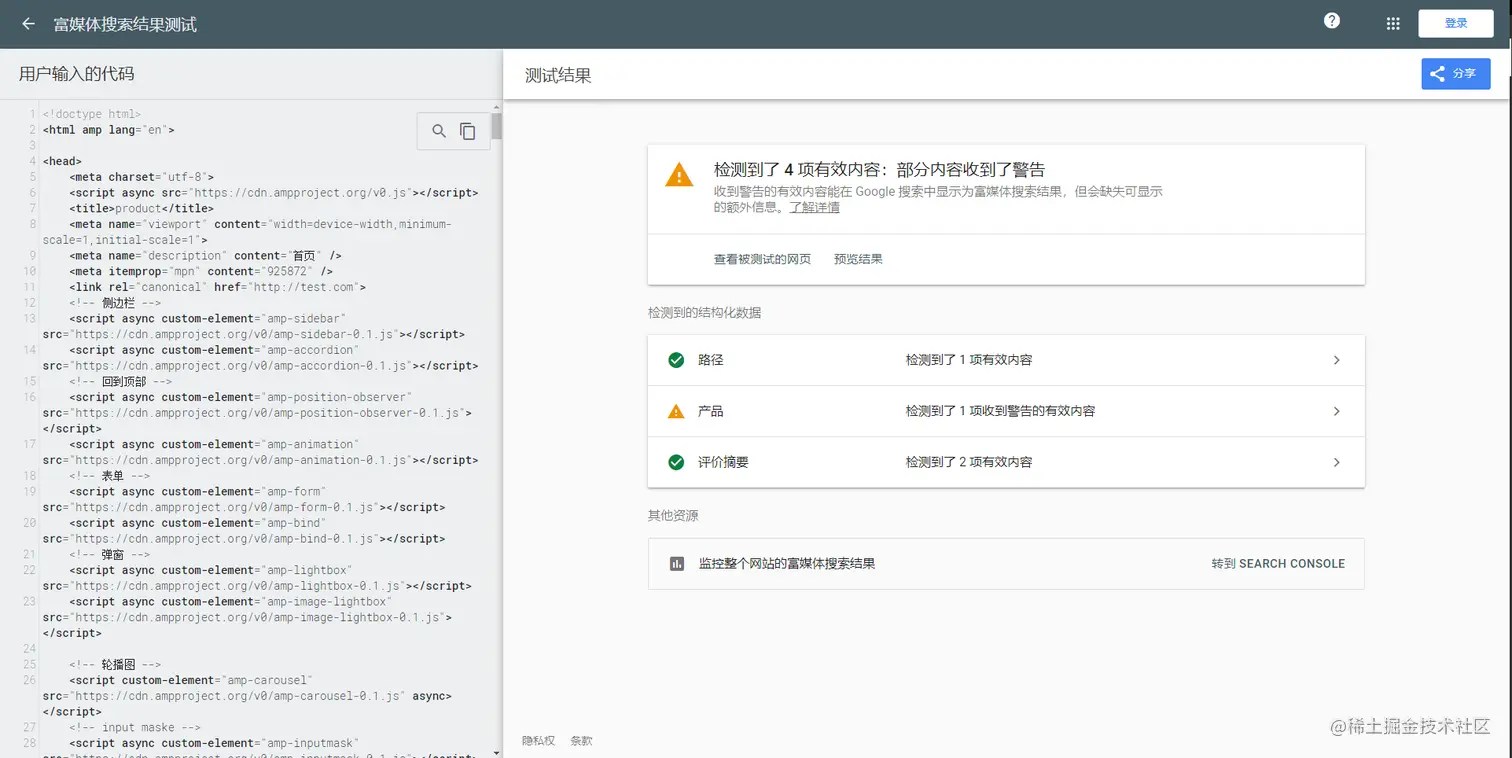Screen dimensions: 1512x758
Task: Click the 用户输入的代码 panel heading
Action: 76,74
